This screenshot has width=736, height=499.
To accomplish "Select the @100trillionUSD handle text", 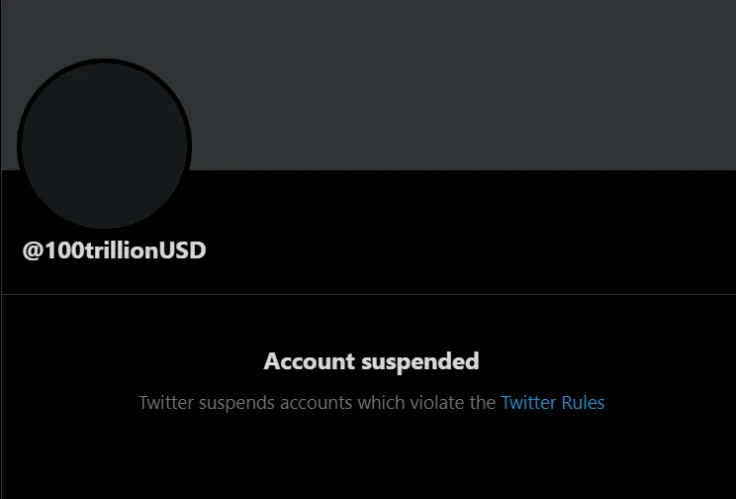I will pos(114,250).
